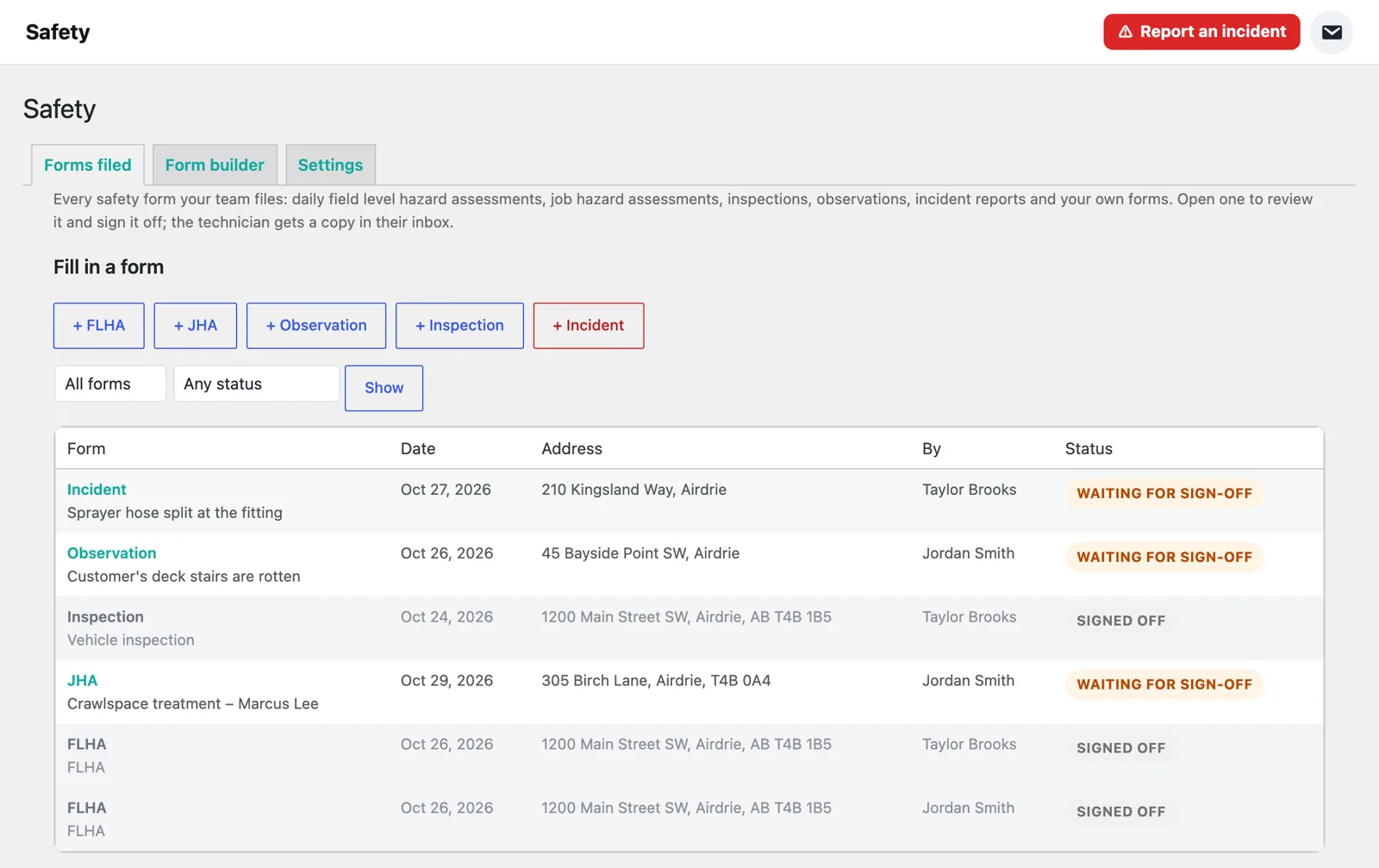Click the address 45 Bayside Point SW, Airdrie
Image resolution: width=1379 pixels, height=868 pixels.
click(x=640, y=553)
